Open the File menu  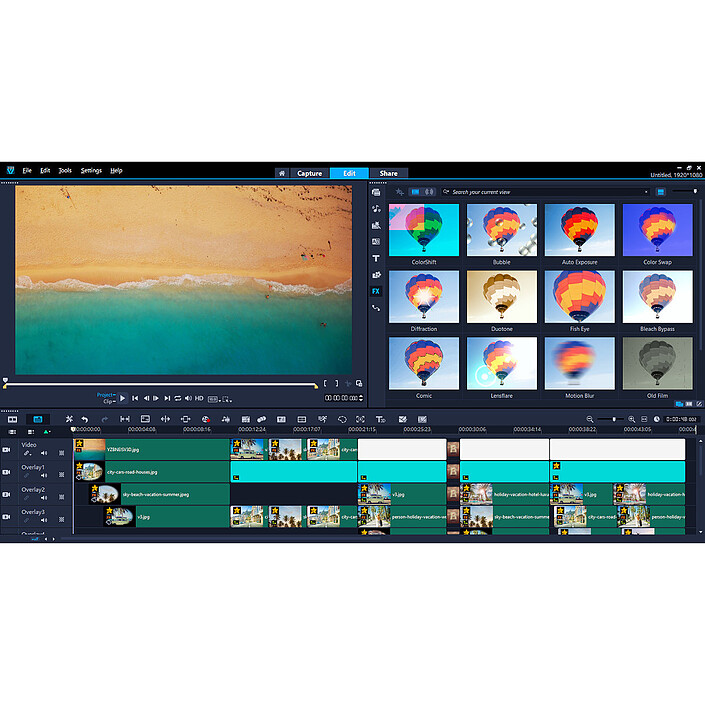[27, 171]
